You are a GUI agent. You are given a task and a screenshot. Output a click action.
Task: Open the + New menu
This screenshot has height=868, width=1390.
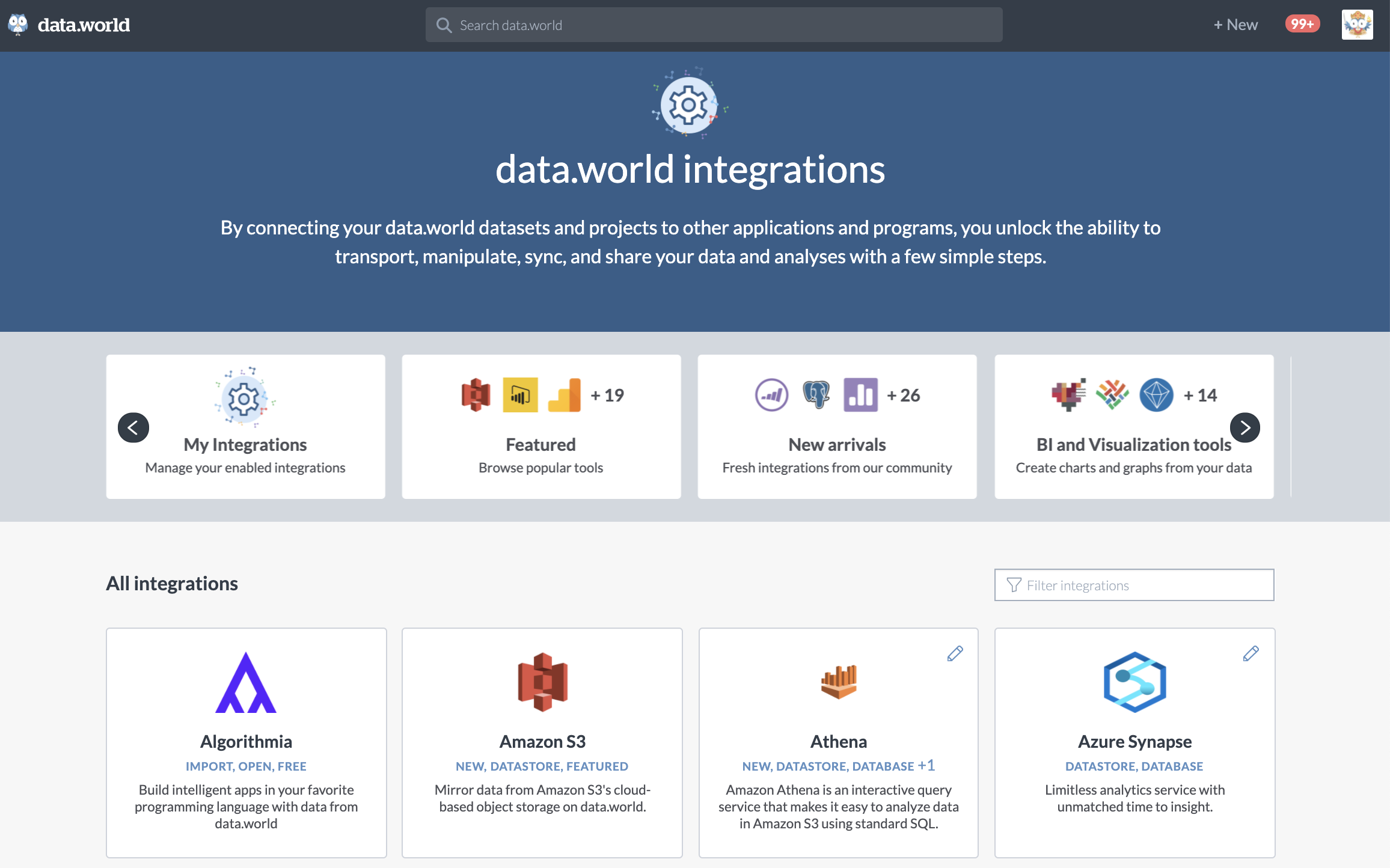click(x=1235, y=25)
